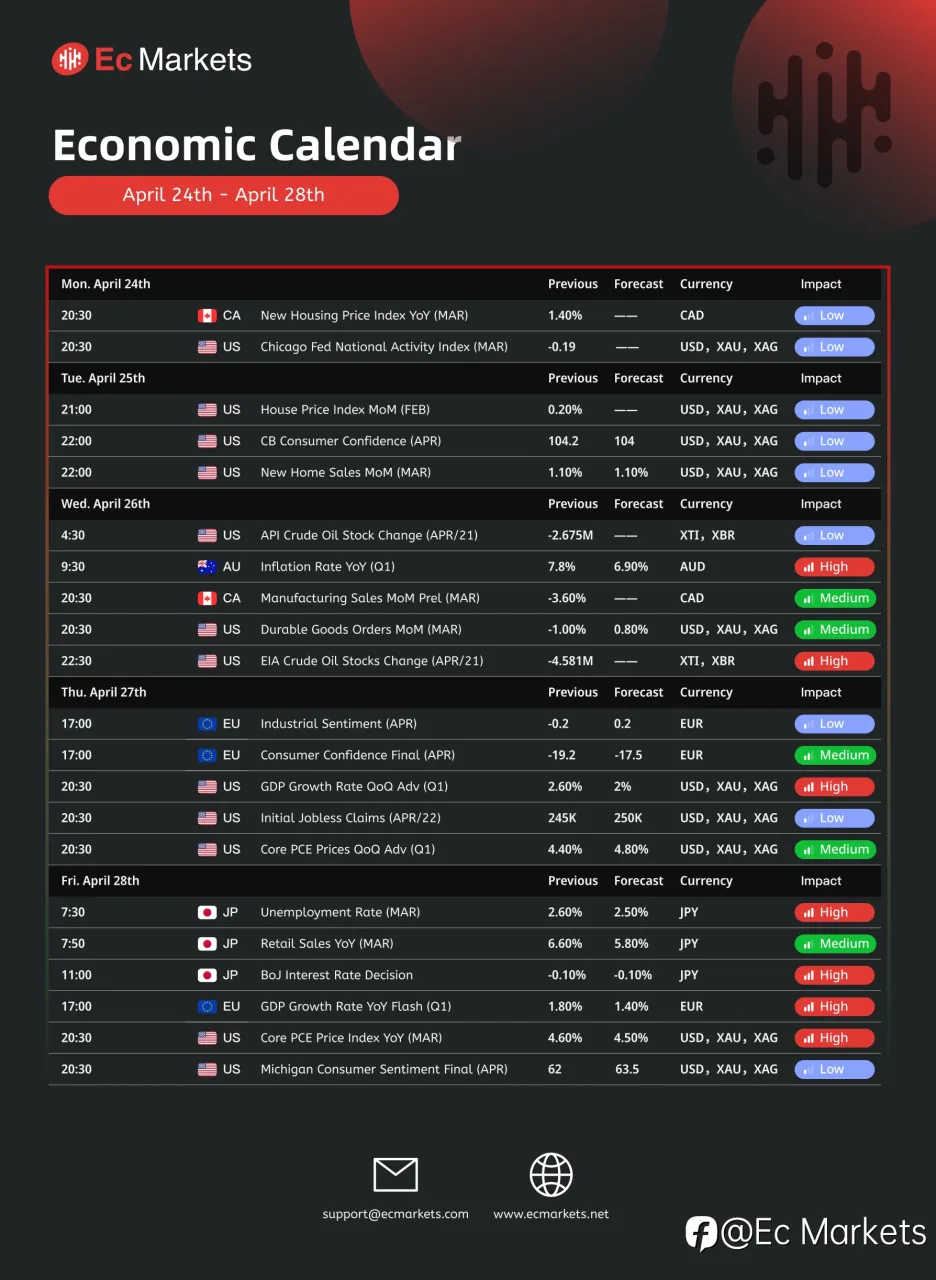
Task: Click EU flag in GDP Growth Rate YoY Flash row
Action: [207, 1007]
